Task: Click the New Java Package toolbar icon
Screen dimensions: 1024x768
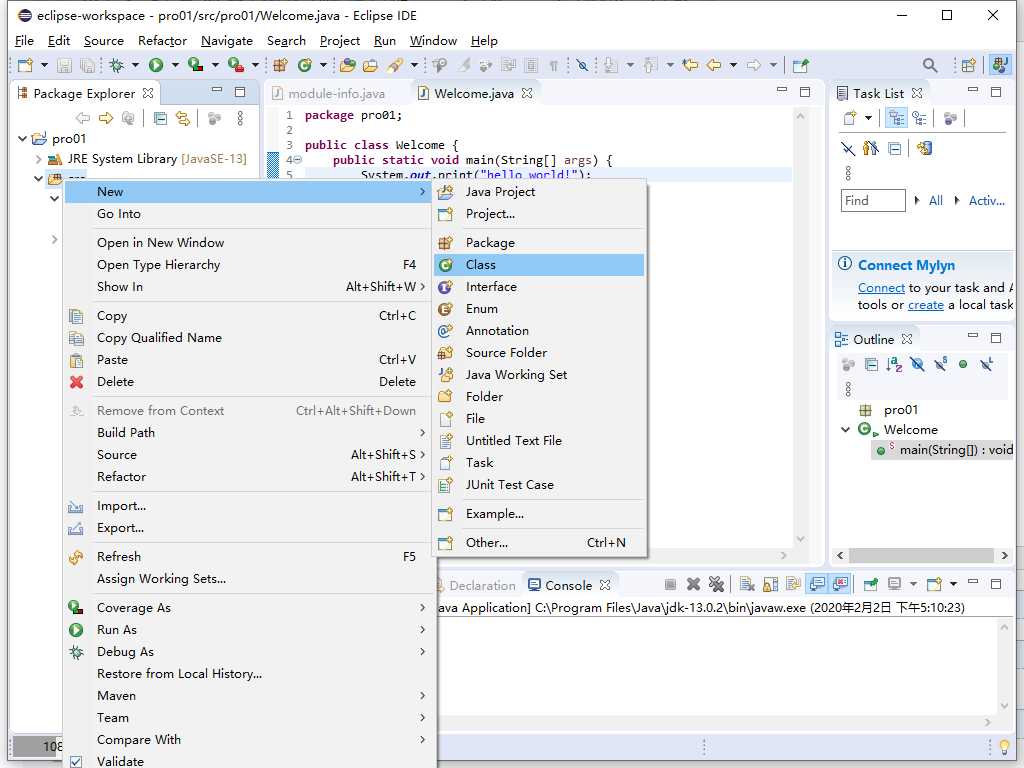Action: point(281,65)
